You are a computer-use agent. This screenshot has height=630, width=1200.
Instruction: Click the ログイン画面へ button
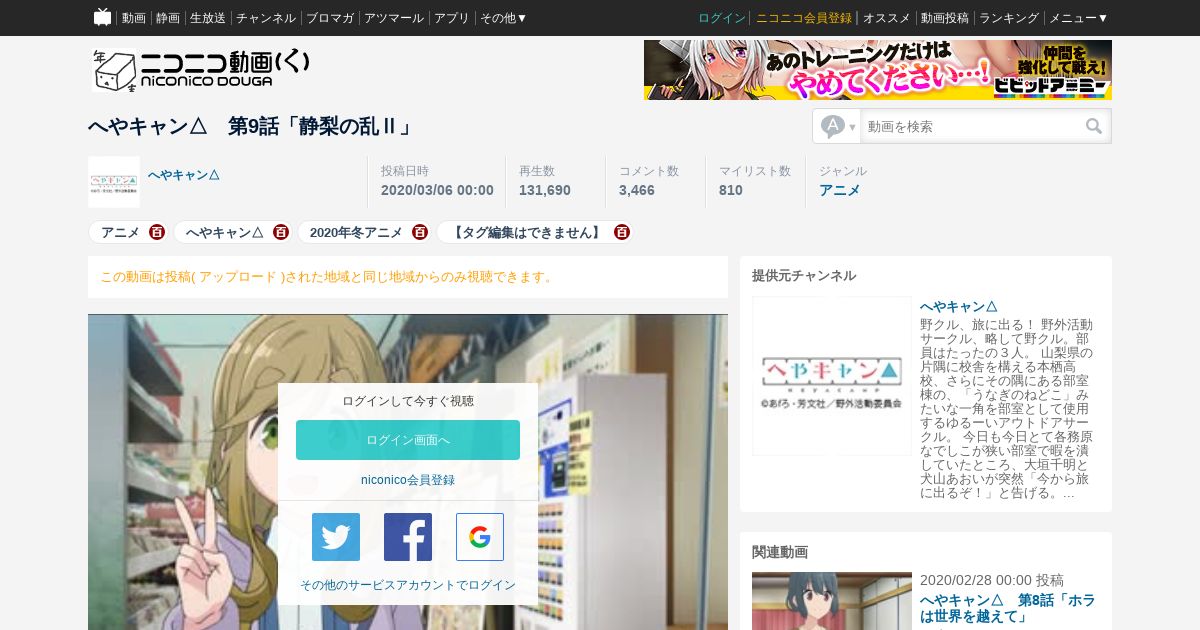[408, 440]
